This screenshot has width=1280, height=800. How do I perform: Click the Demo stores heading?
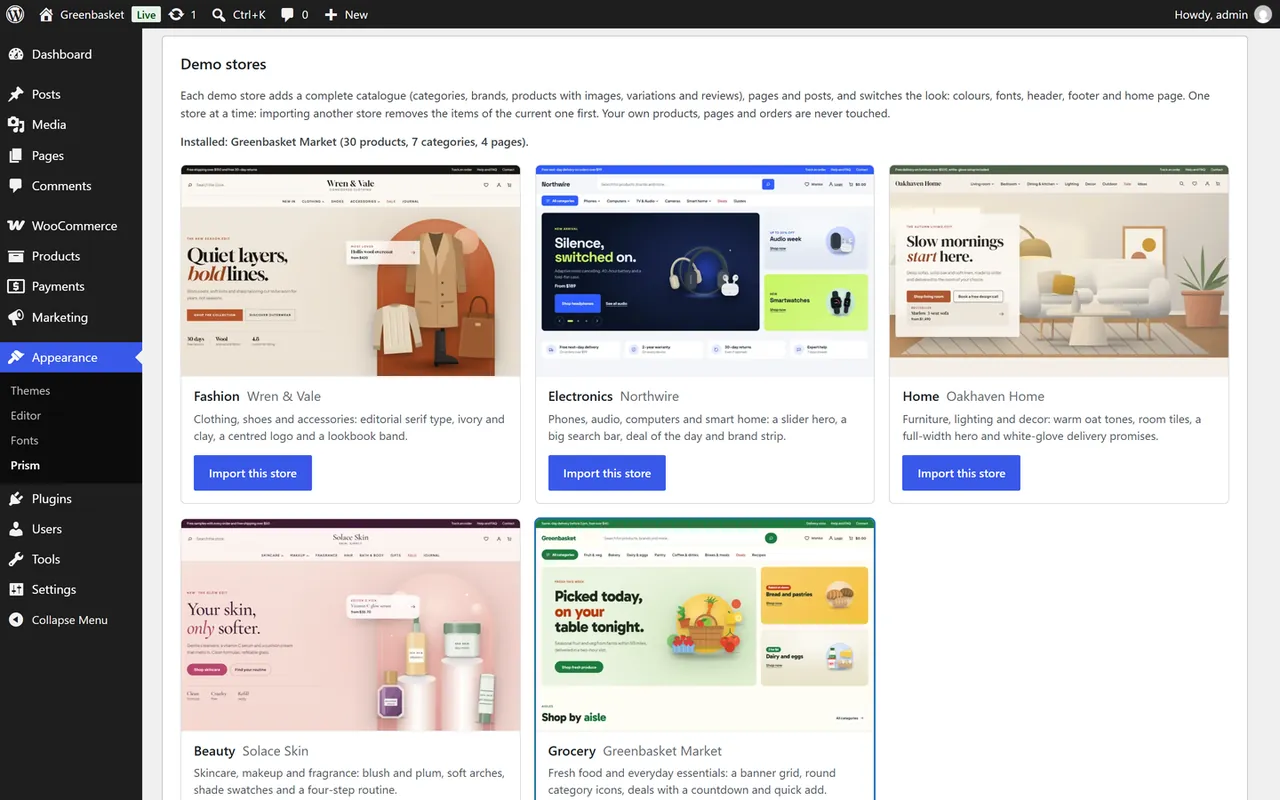[223, 64]
